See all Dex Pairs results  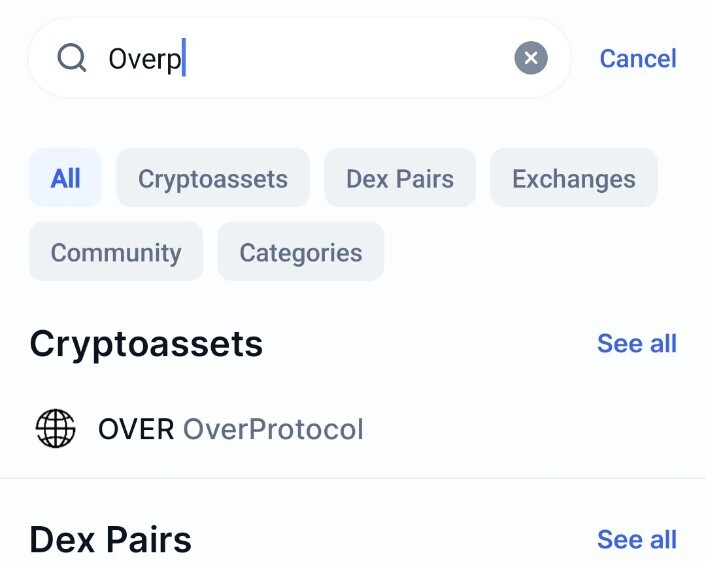[637, 539]
